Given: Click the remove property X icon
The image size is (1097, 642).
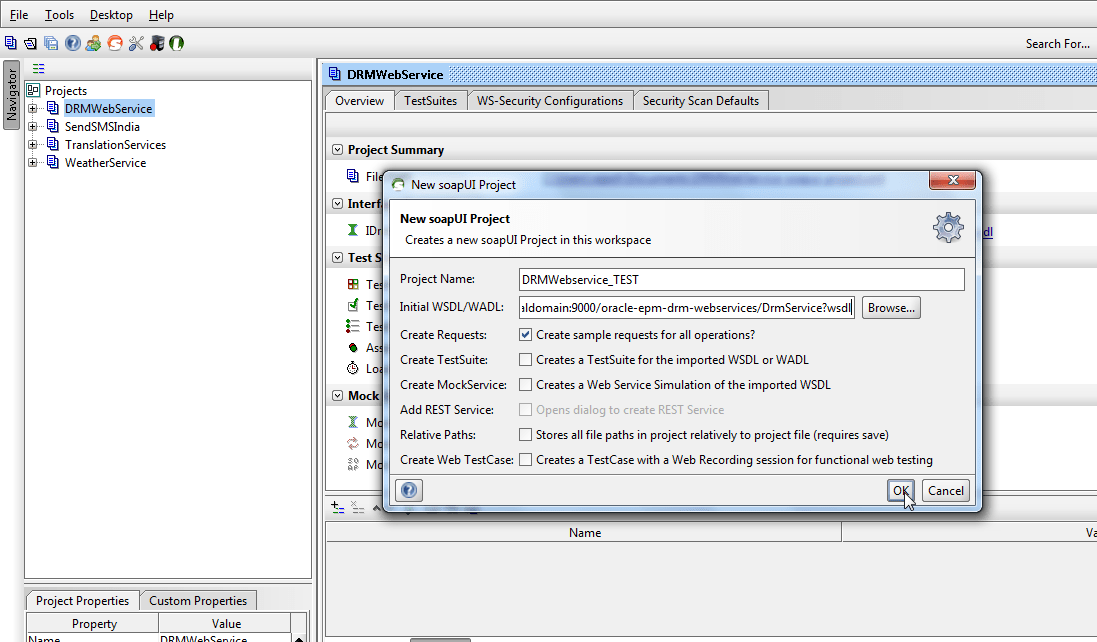Looking at the screenshot, I should [x=358, y=508].
